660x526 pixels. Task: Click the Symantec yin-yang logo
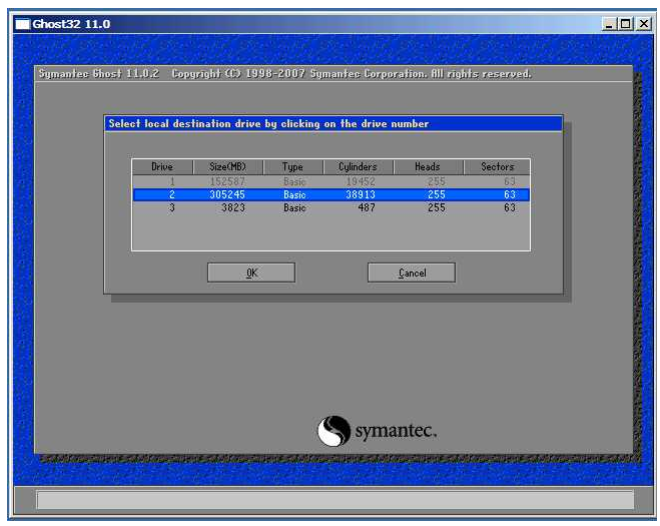point(333,431)
